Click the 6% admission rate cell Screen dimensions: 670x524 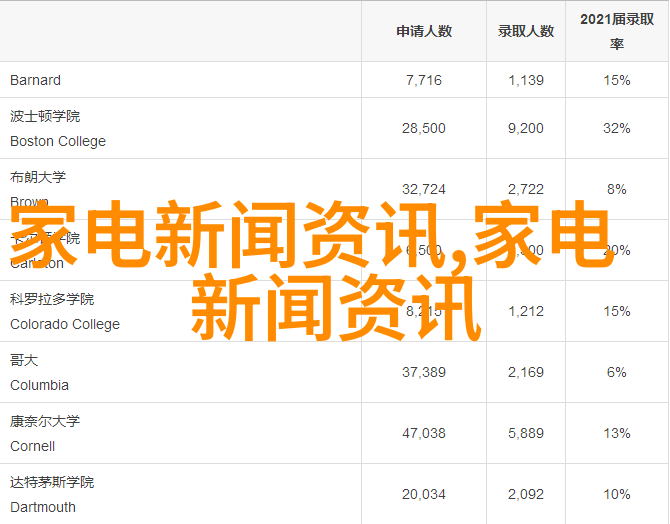point(617,372)
